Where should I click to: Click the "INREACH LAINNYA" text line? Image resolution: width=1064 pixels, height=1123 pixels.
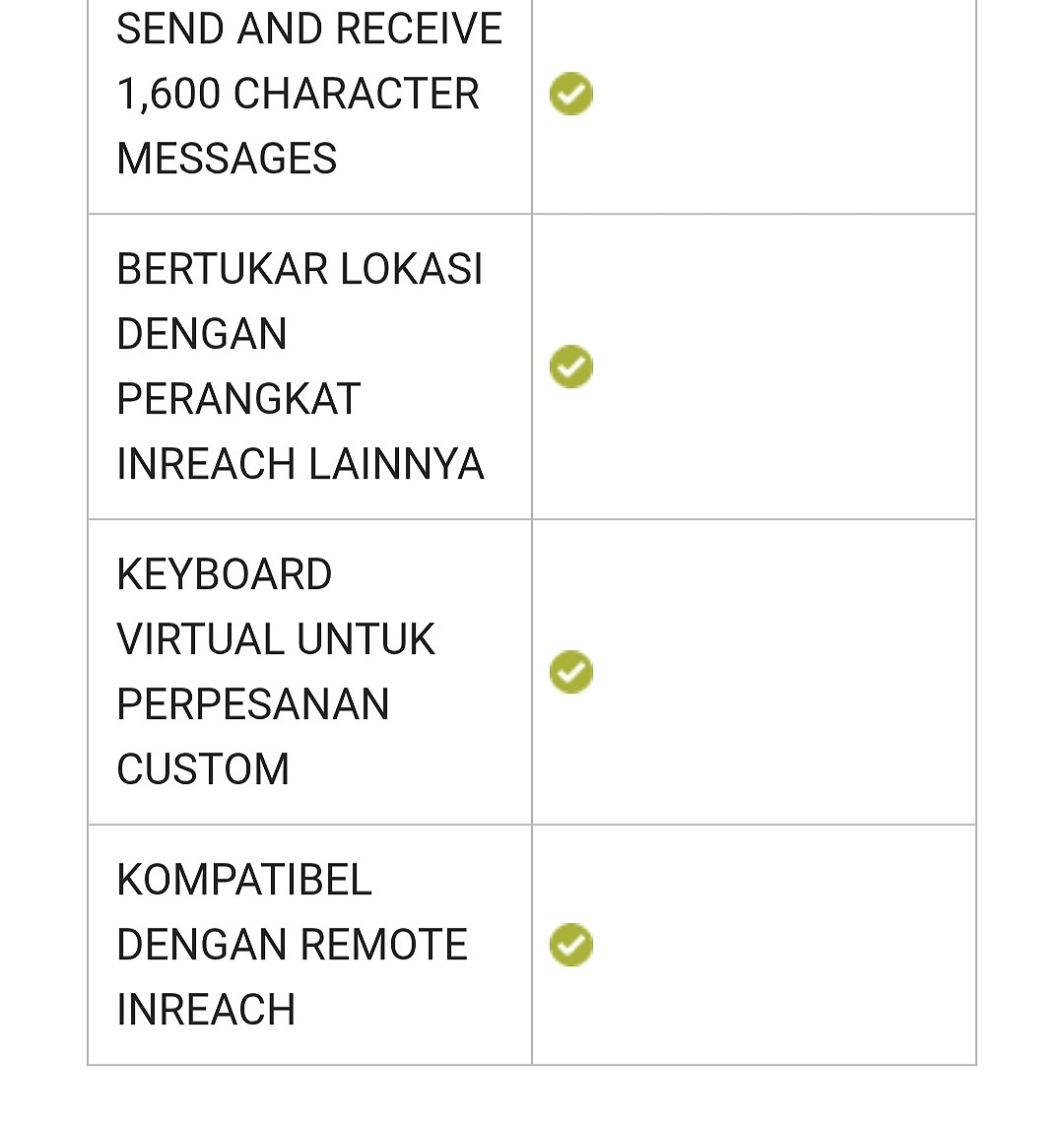click(299, 464)
